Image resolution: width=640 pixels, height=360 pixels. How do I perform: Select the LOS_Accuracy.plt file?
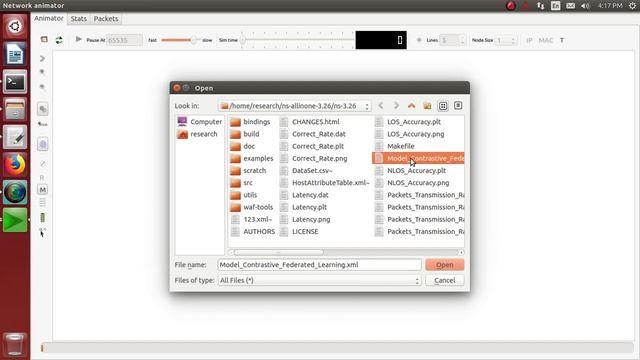click(x=408, y=122)
